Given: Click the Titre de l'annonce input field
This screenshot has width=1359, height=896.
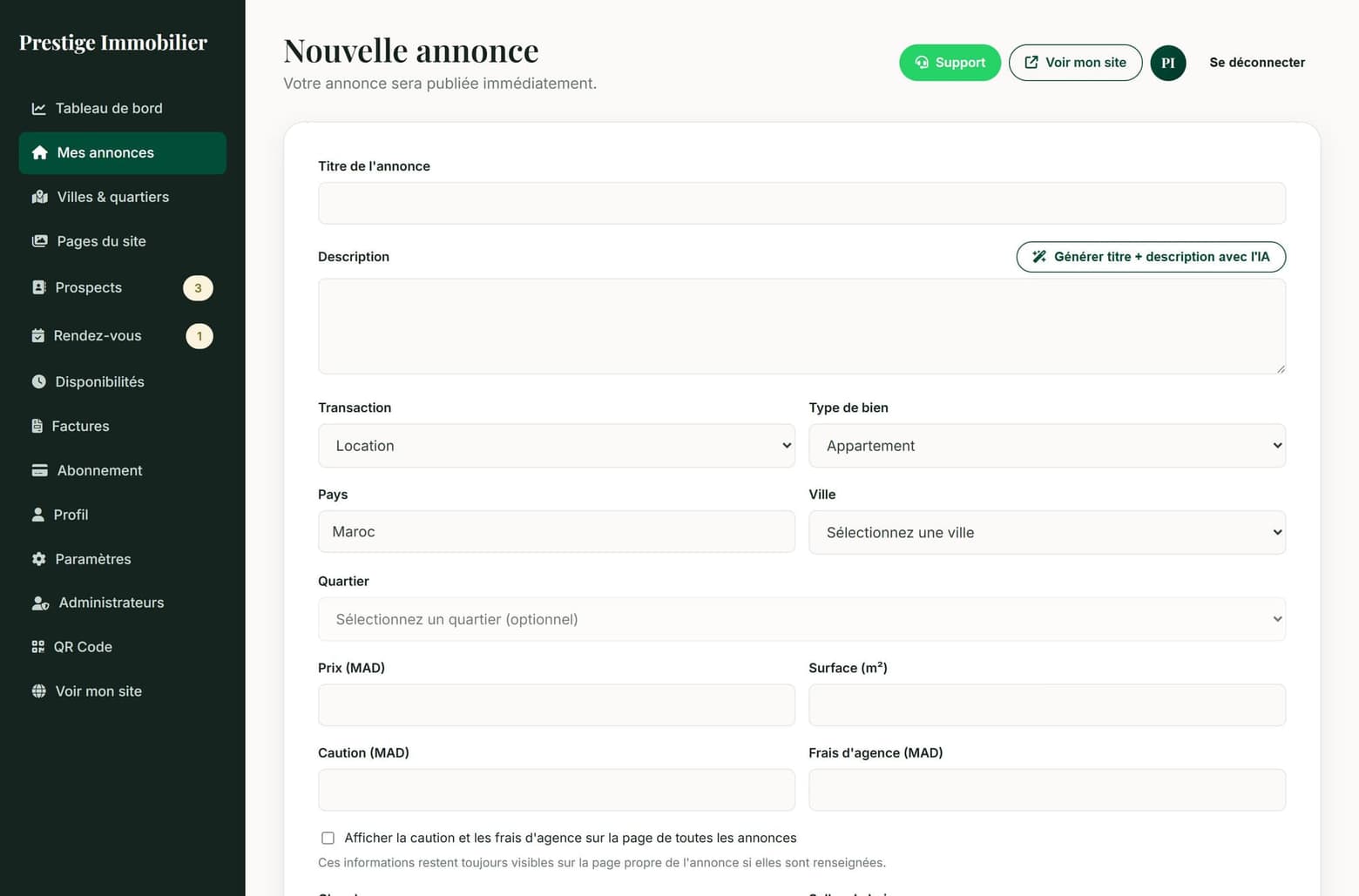Looking at the screenshot, I should coord(801,203).
